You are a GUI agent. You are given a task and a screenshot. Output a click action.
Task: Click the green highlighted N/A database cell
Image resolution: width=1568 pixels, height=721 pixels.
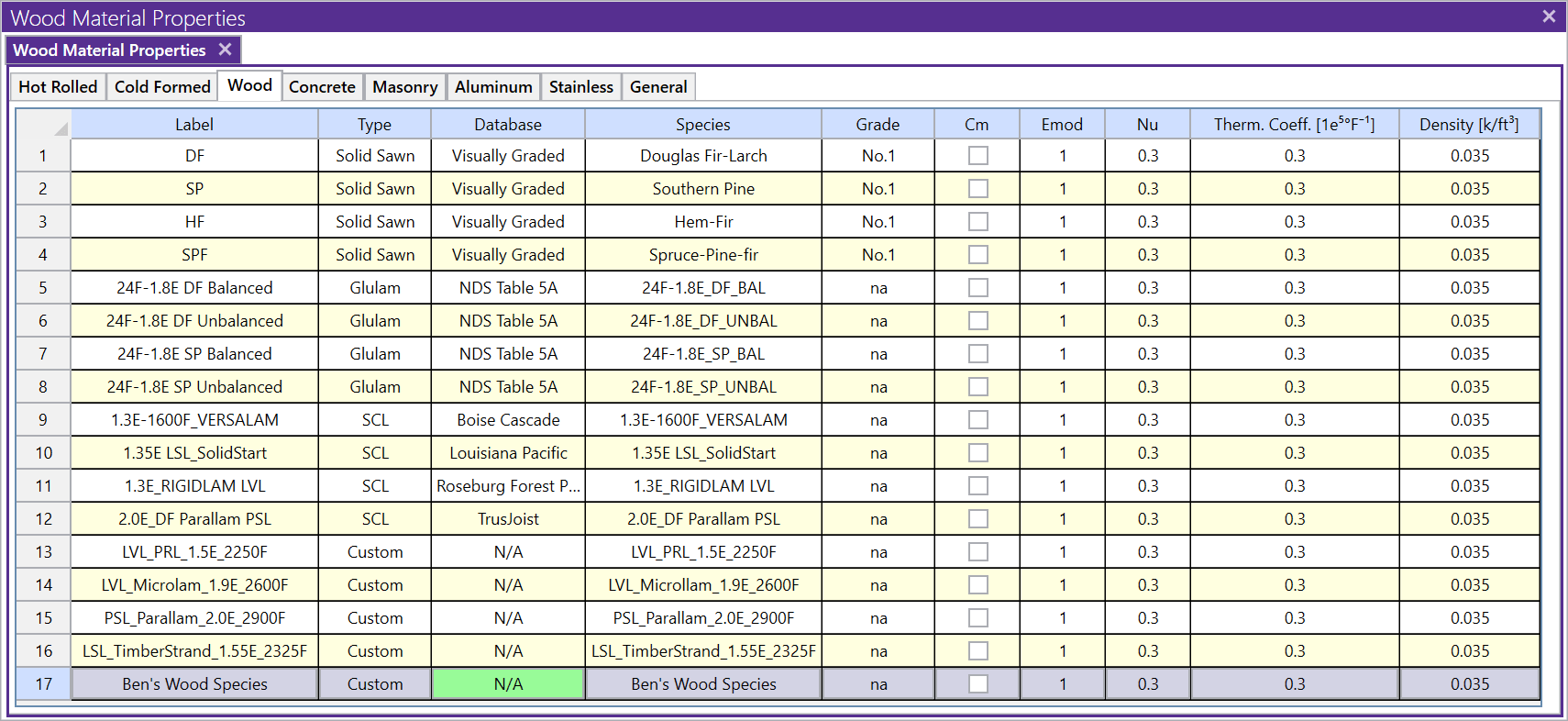[x=508, y=684]
